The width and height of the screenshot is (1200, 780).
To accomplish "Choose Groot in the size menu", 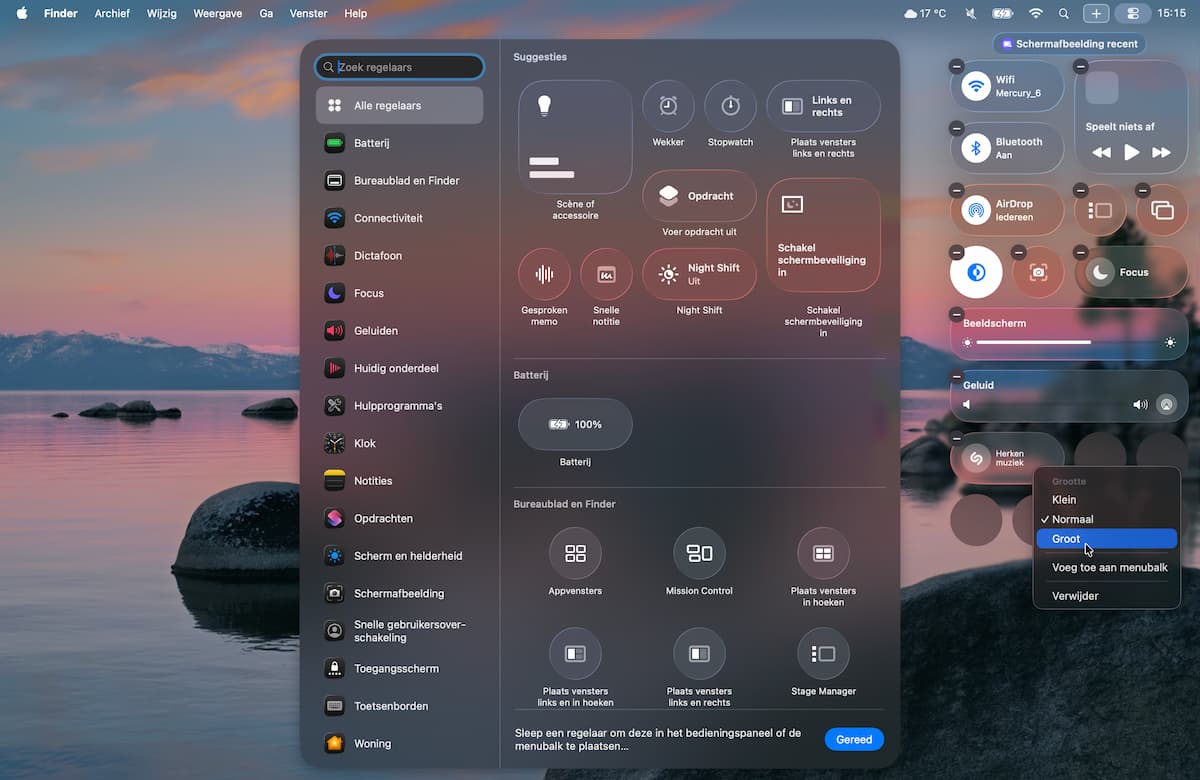I will 1066,539.
